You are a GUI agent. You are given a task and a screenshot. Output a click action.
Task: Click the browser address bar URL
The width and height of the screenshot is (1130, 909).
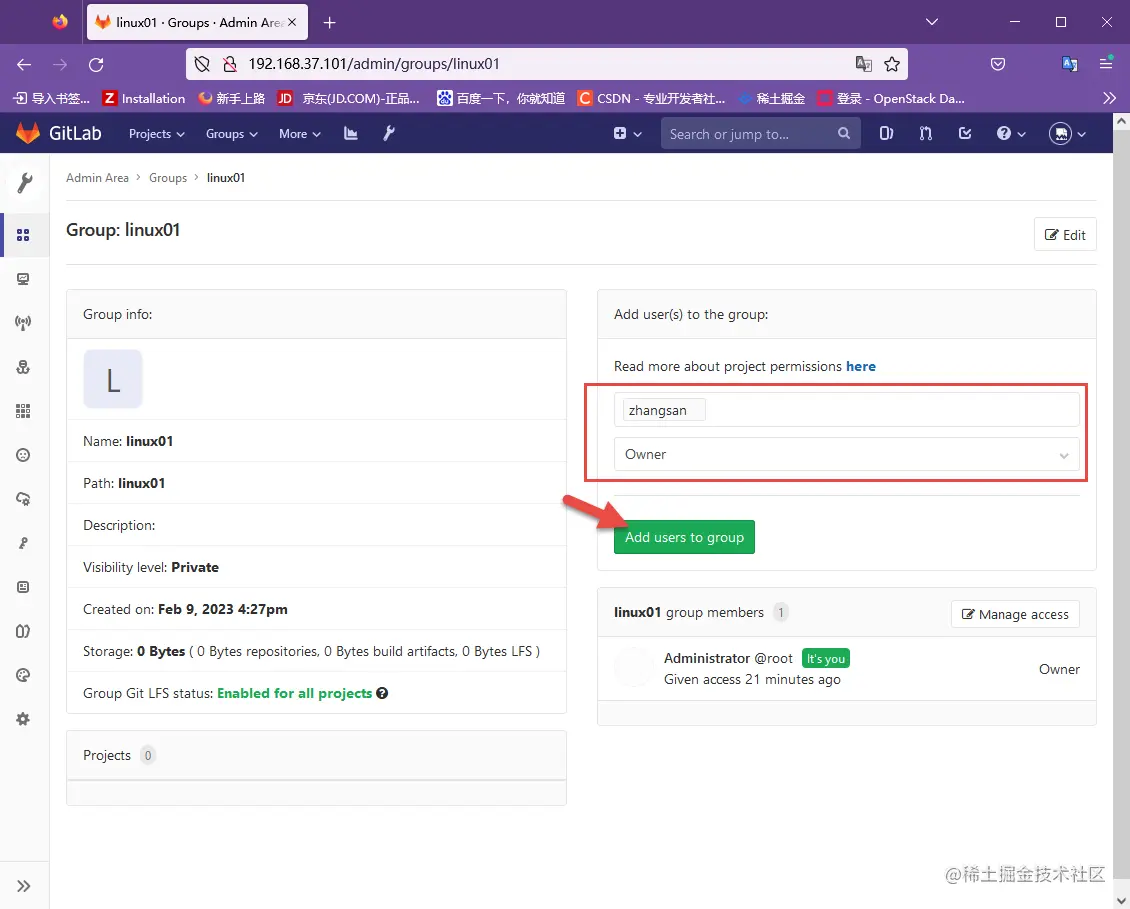(x=374, y=64)
